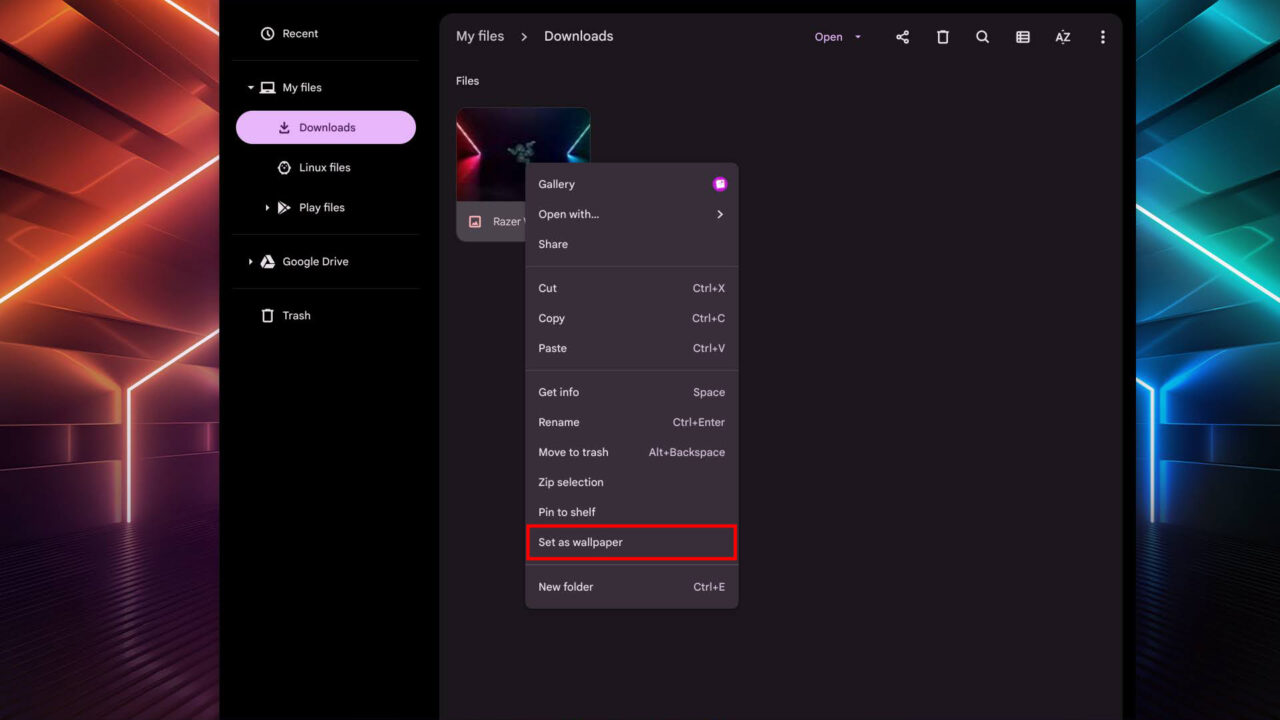The image size is (1280, 720).
Task: Click the Downloads breadcrumb label
Action: [x=578, y=35]
